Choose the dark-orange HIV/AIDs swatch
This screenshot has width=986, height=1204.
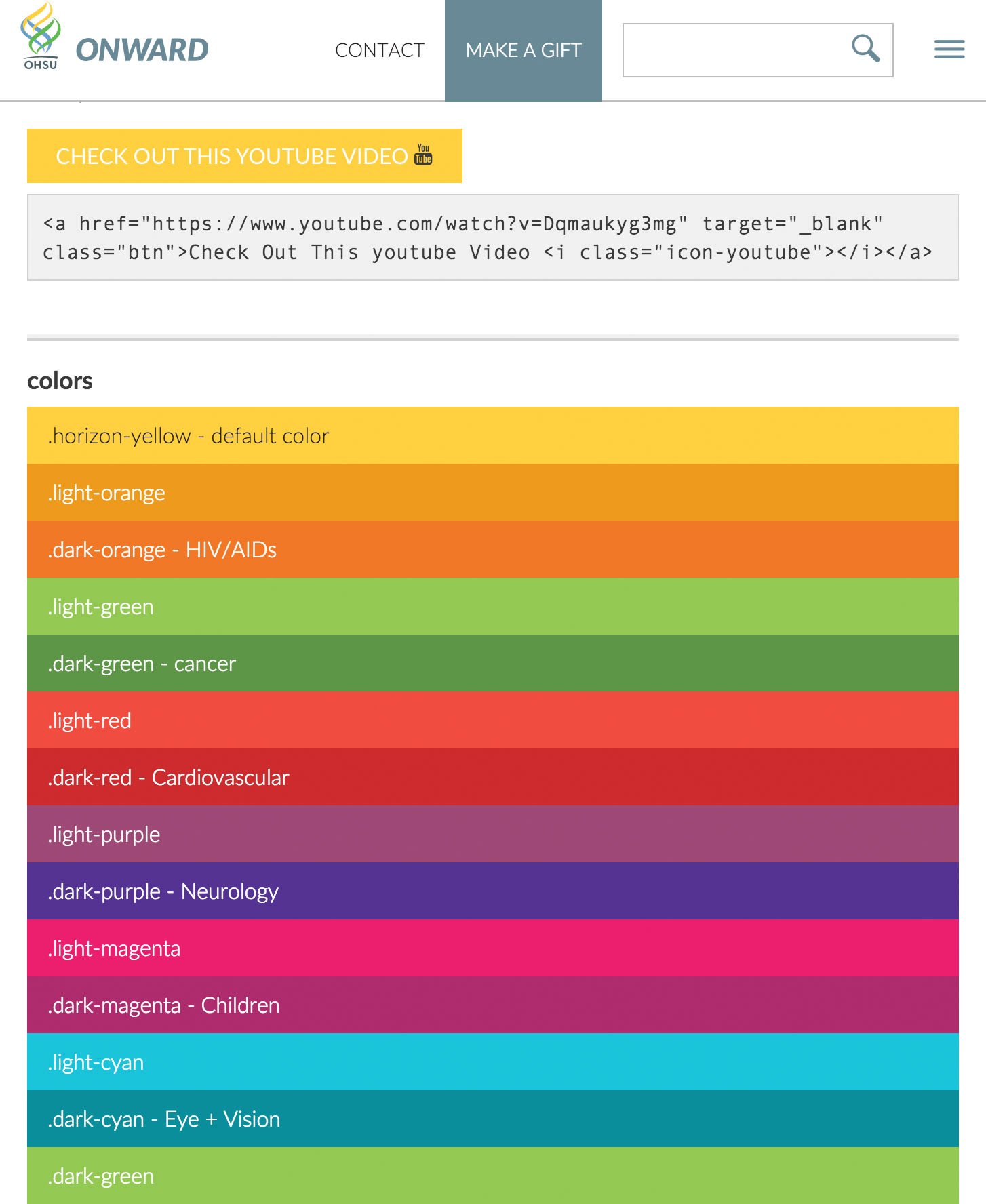click(x=492, y=549)
